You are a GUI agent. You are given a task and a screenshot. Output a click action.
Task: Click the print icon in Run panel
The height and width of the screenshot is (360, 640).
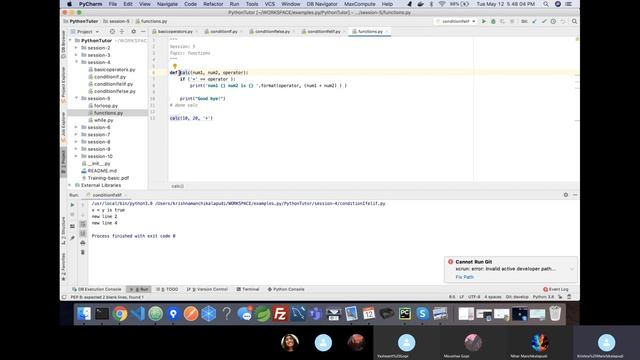pos(82,243)
